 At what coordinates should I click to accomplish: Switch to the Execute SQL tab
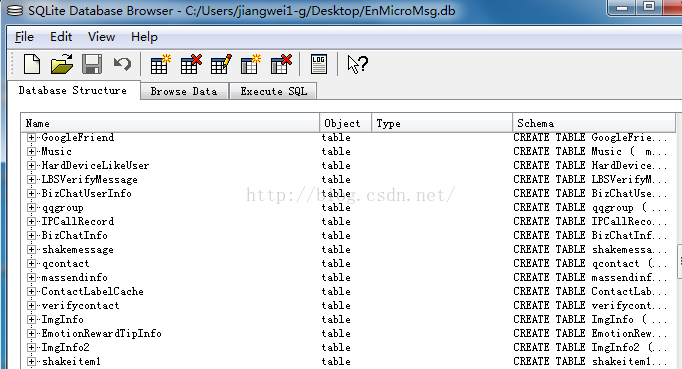(x=274, y=91)
